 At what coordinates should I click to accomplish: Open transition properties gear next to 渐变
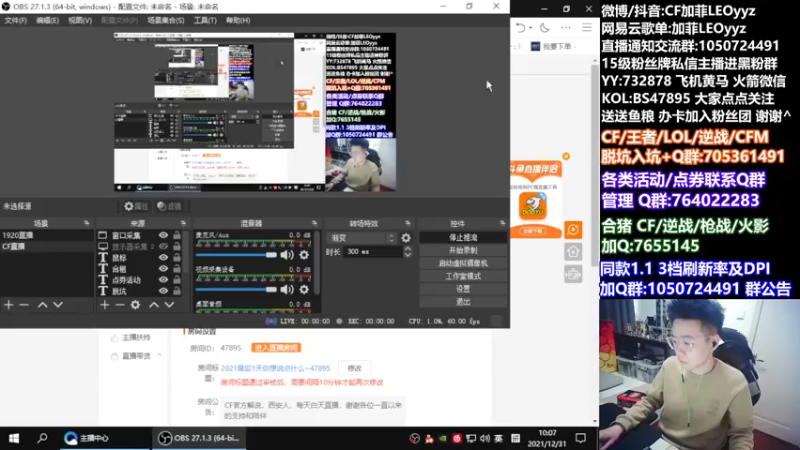pos(406,238)
